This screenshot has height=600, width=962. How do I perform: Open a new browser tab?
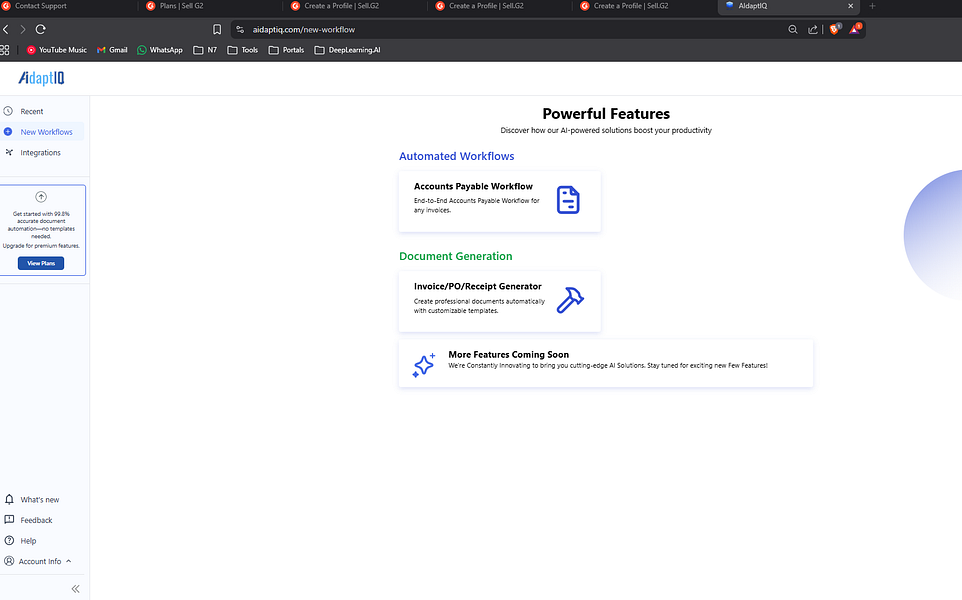click(872, 6)
